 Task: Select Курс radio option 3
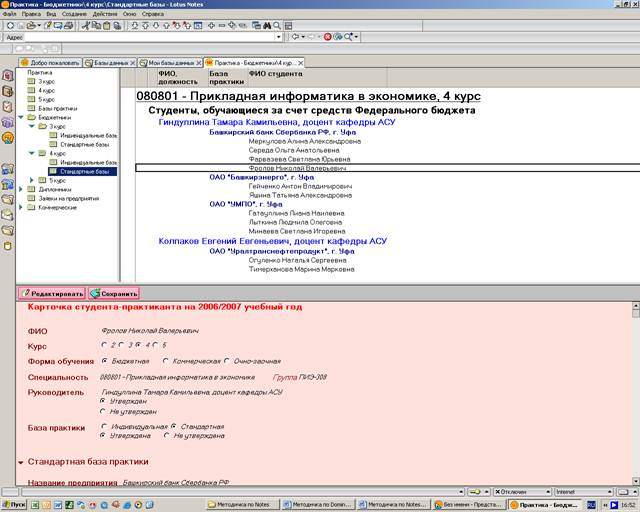(x=121, y=345)
